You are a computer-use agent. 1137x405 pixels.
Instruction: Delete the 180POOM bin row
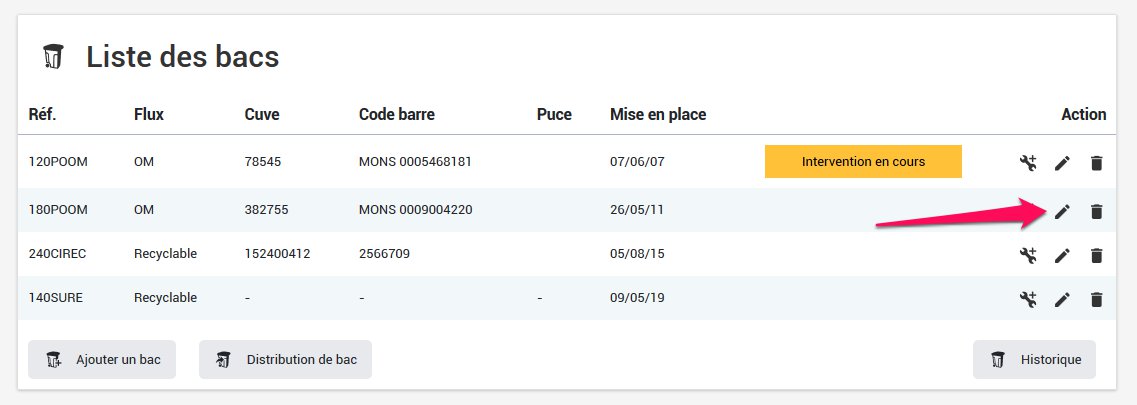(1096, 211)
